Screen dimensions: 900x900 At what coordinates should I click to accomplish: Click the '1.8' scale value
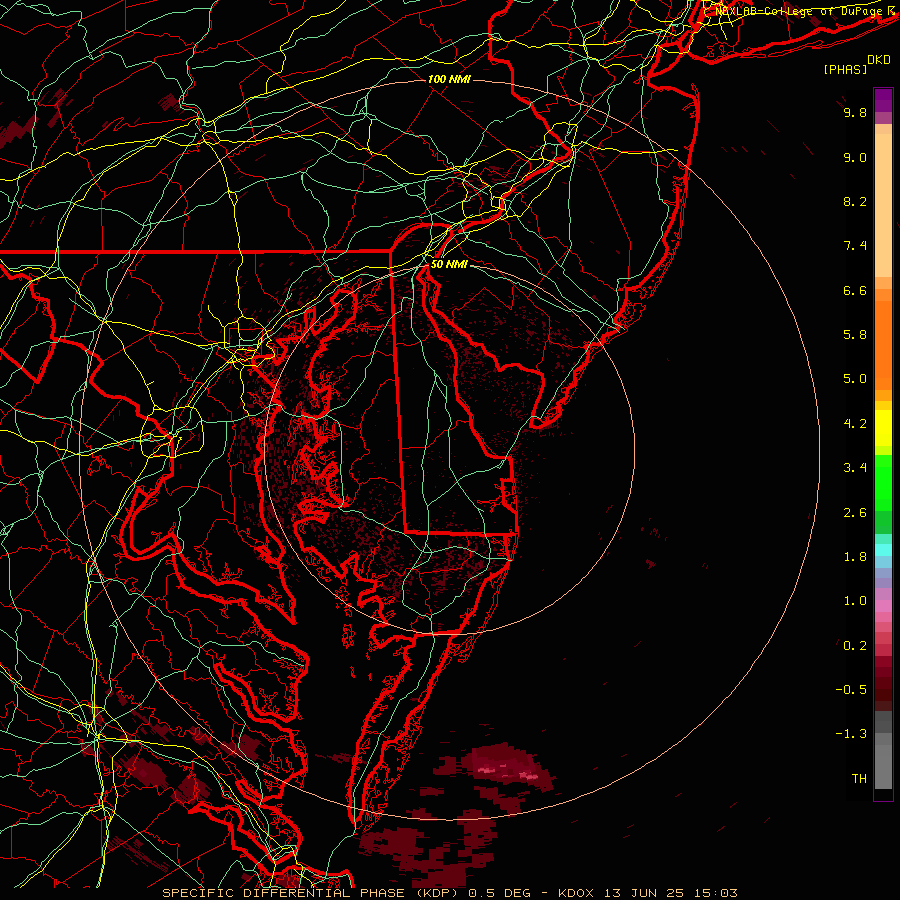pos(855,557)
